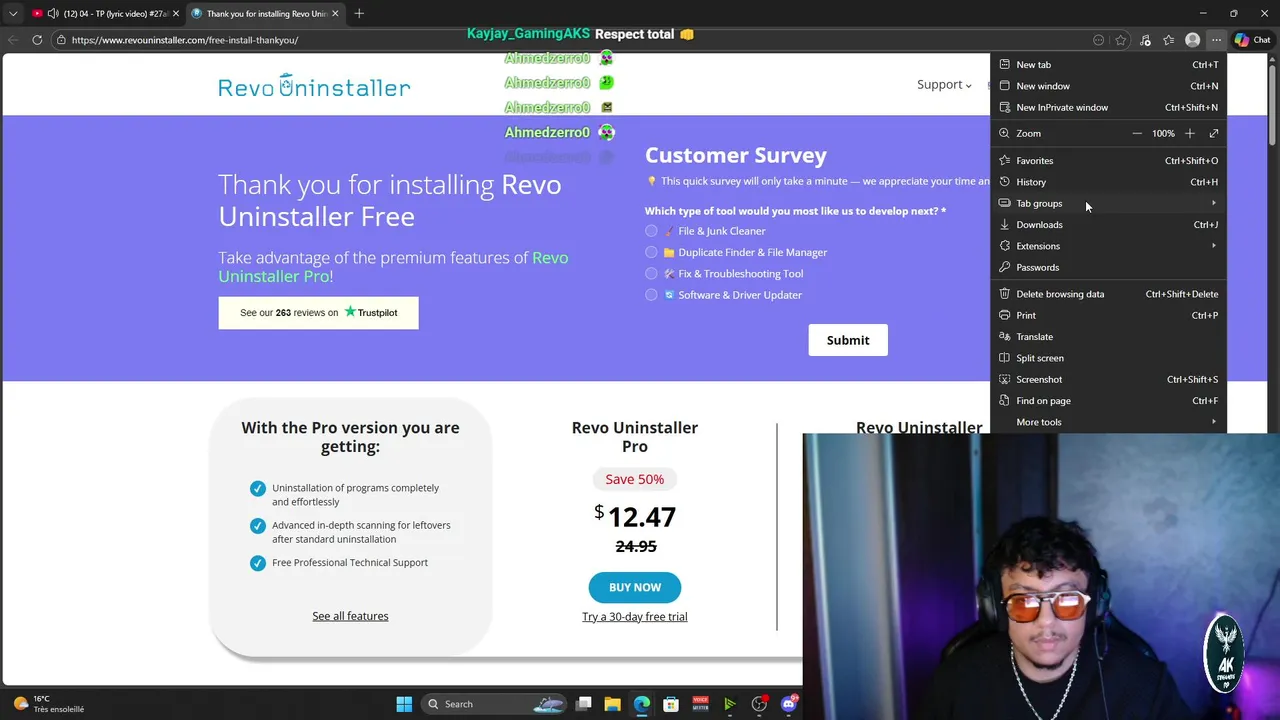Open Passwords from the Edge menu
Screen dimensions: 1280x720
pos(1109,268)
